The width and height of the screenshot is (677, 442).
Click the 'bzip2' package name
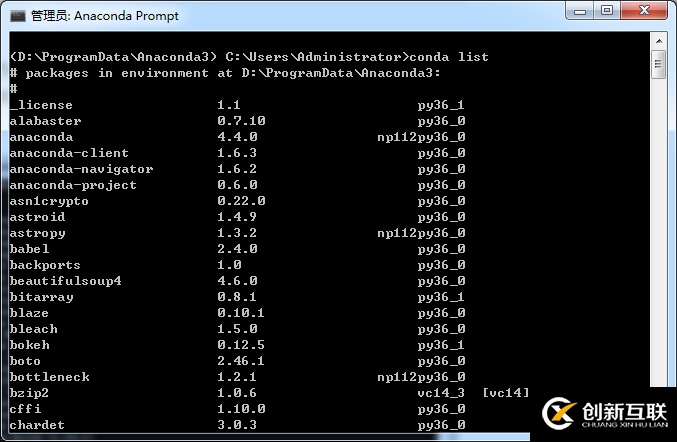click(x=29, y=393)
